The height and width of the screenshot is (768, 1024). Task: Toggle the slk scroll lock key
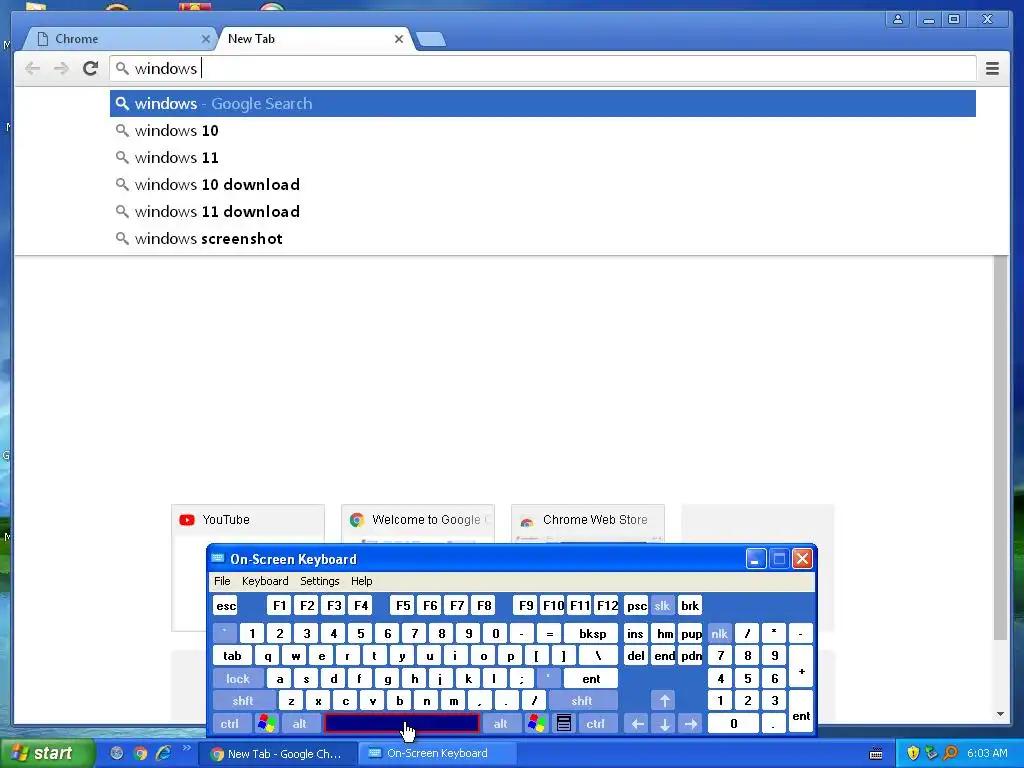tap(662, 606)
